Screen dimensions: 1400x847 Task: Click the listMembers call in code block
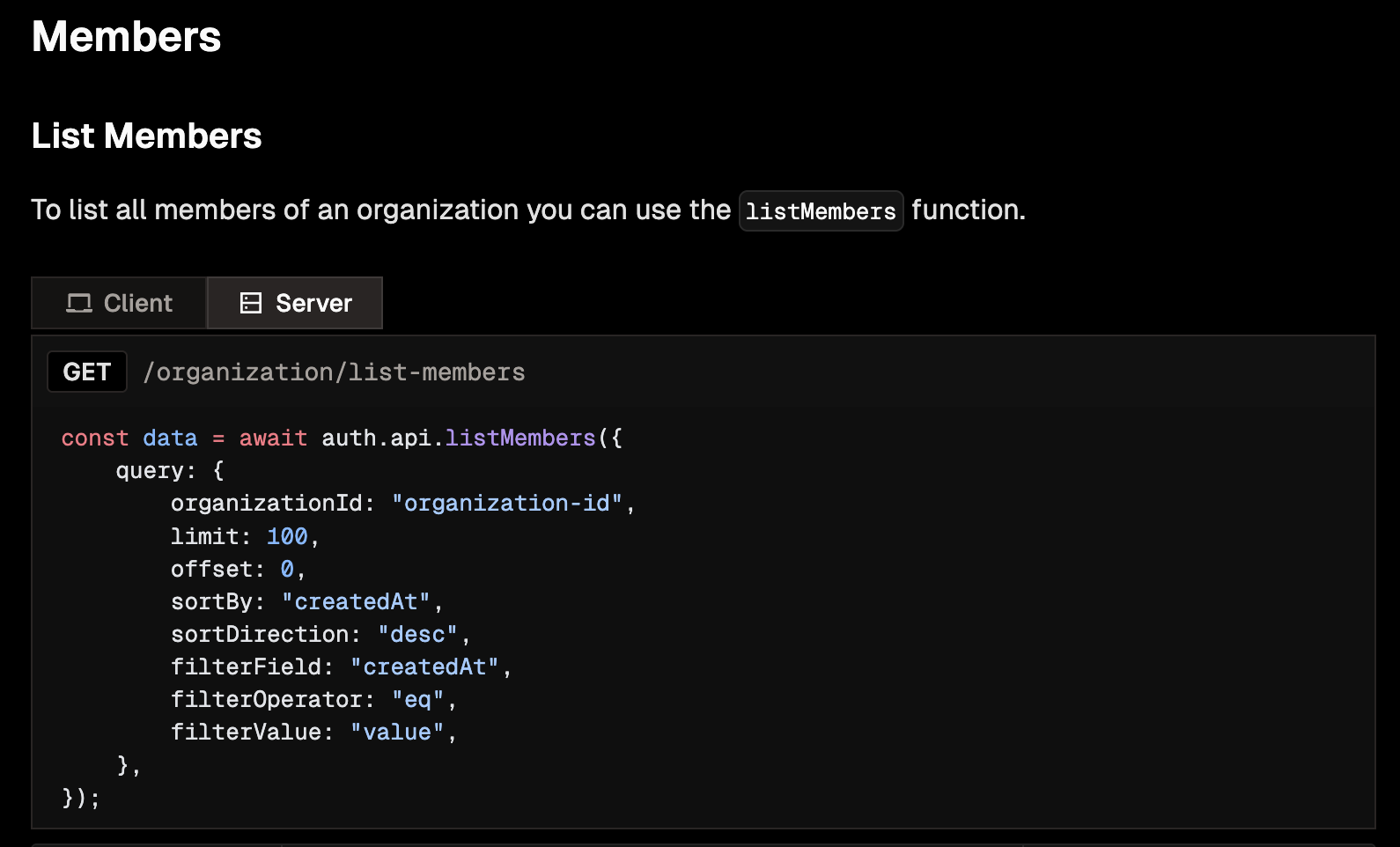[520, 438]
